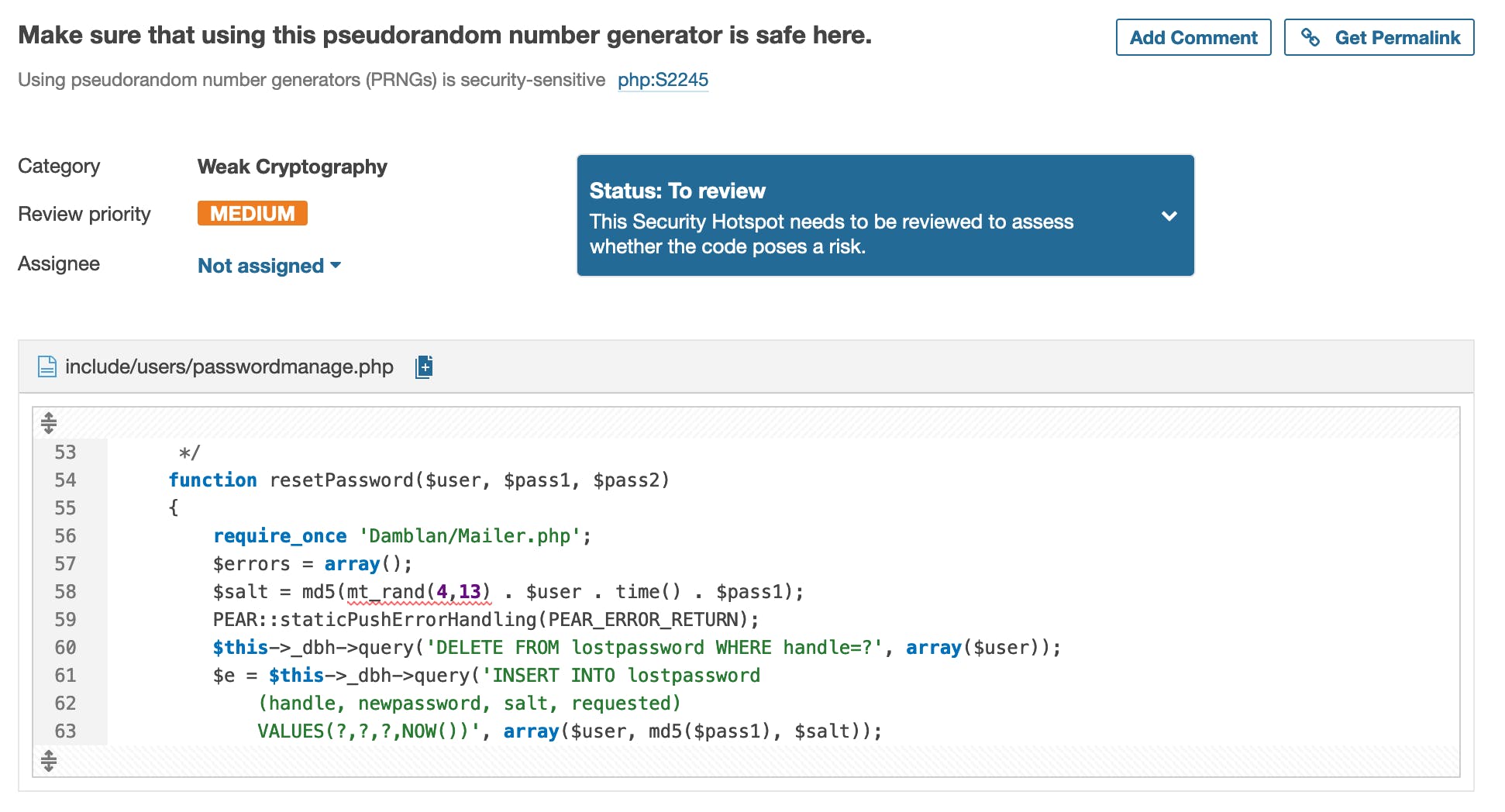Image resolution: width=1505 pixels, height=812 pixels.
Task: Click the expand-code handle above line 53
Action: [x=50, y=423]
